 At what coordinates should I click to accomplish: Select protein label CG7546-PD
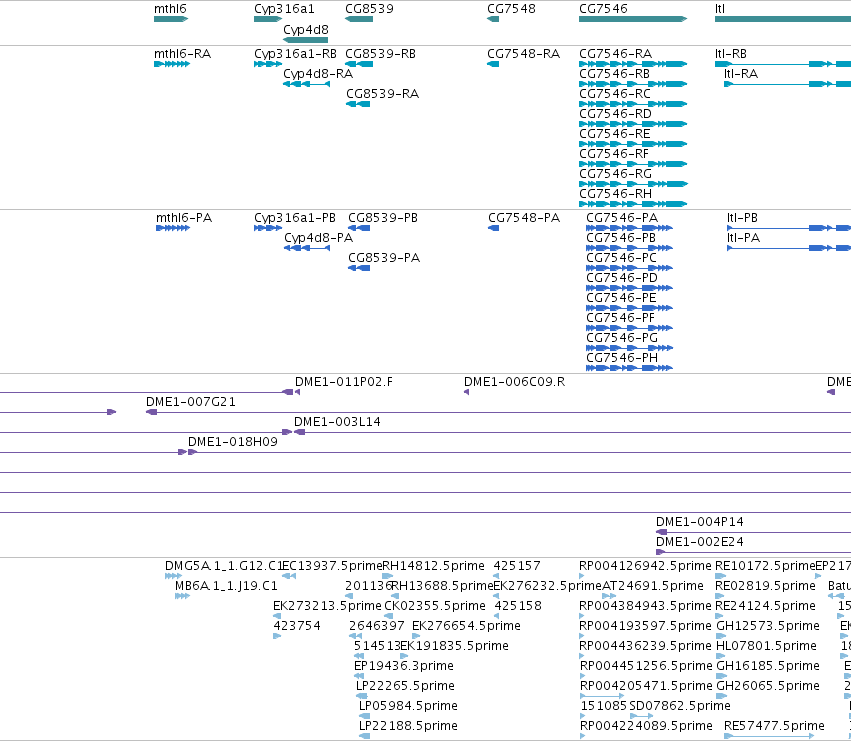[x=622, y=278]
